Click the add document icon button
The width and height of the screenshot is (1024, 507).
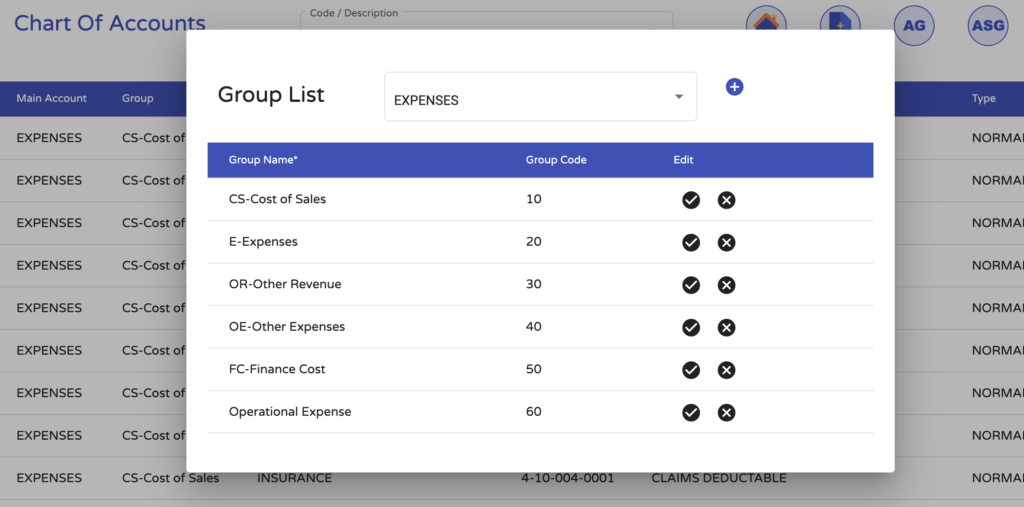840,24
